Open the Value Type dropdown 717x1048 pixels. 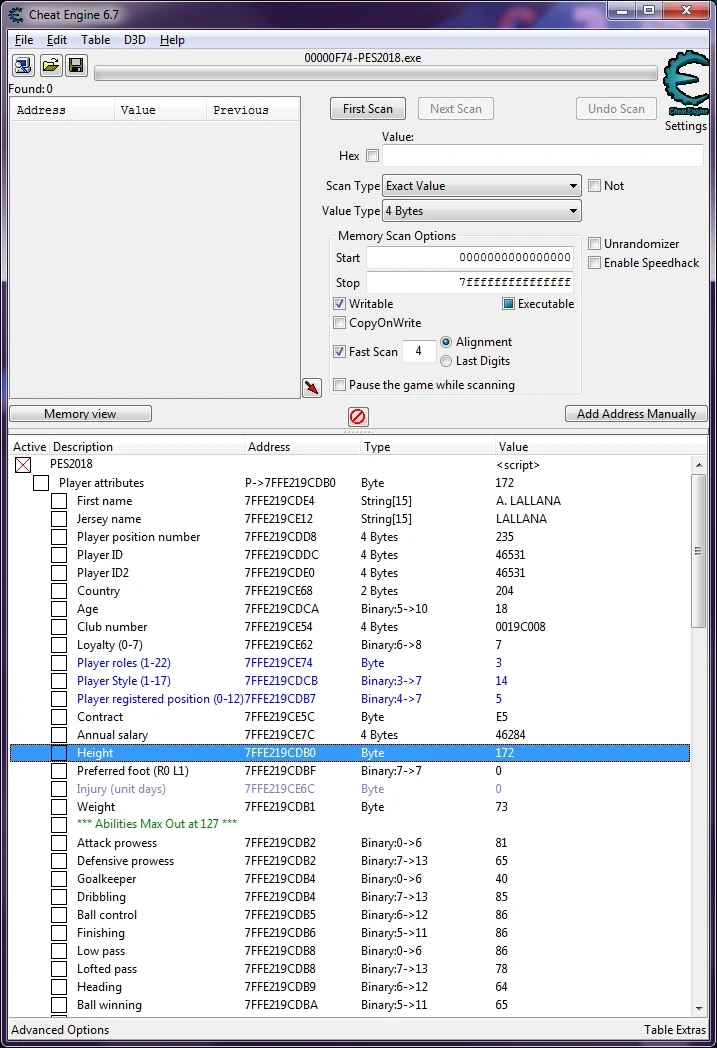[481, 211]
